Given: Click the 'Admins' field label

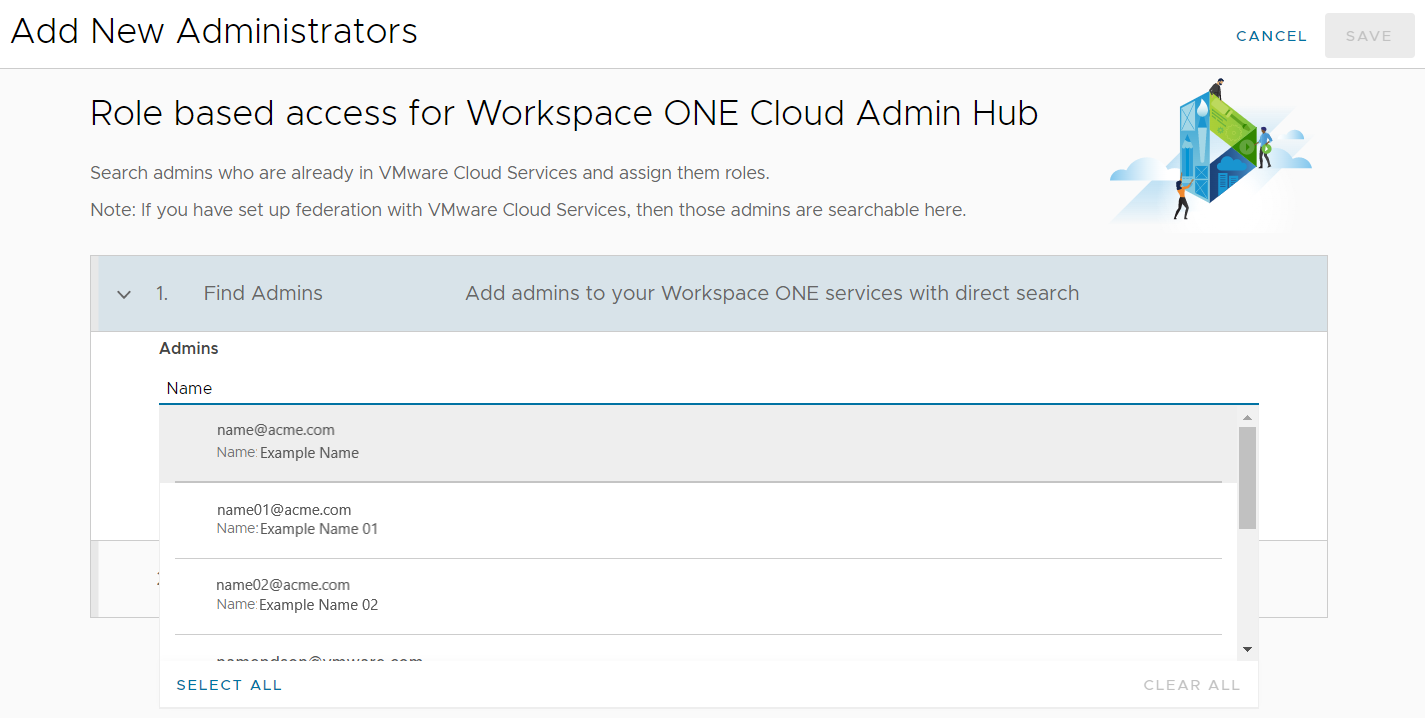Looking at the screenshot, I should 189,349.
